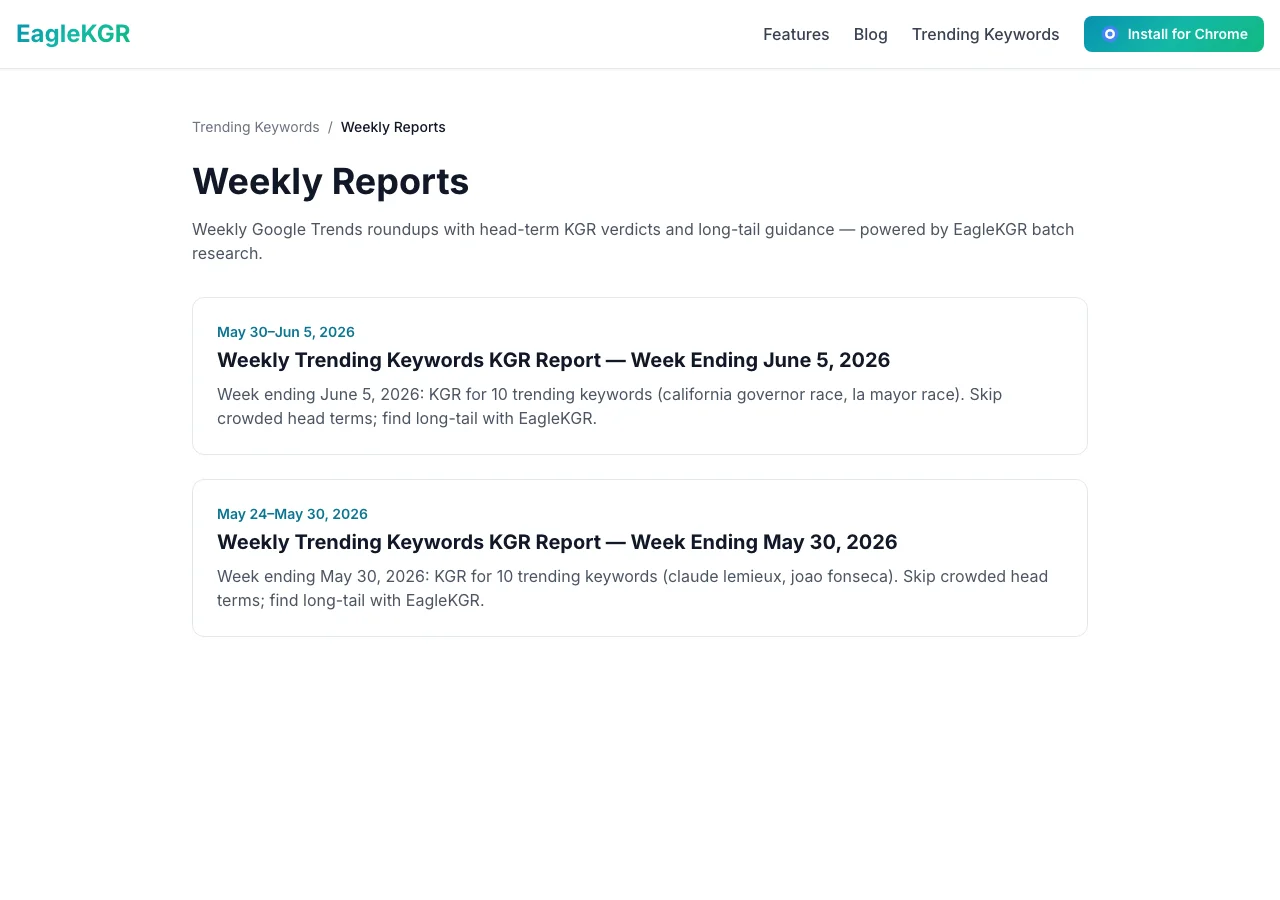
Task: Go to the Blog page
Action: click(870, 34)
